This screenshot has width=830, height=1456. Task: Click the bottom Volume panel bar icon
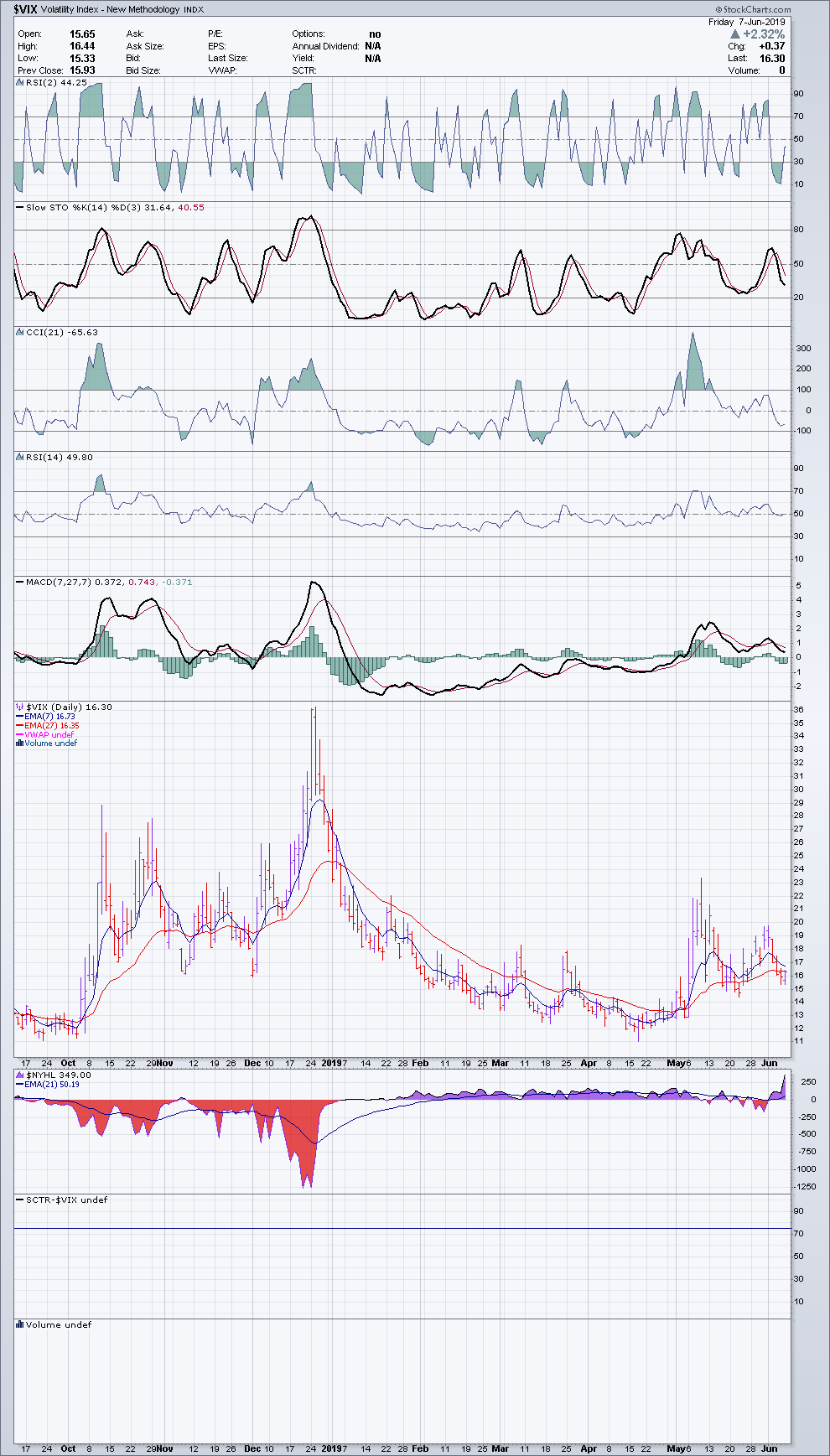20,1325
